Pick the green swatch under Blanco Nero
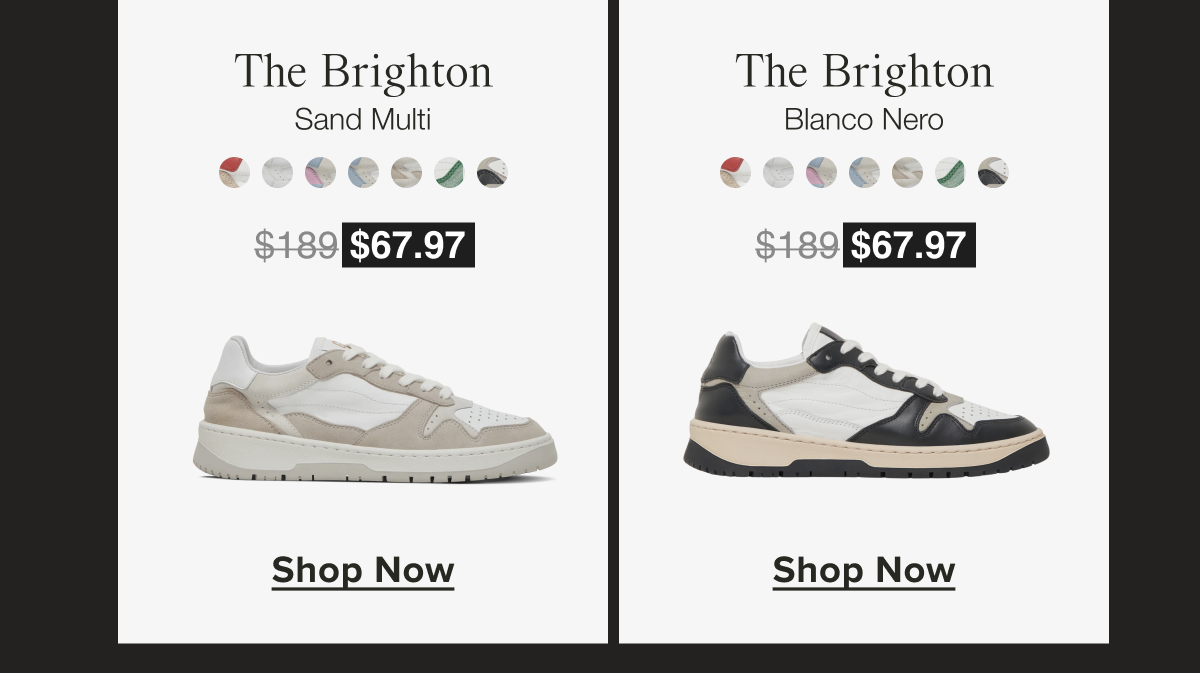 (x=950, y=172)
